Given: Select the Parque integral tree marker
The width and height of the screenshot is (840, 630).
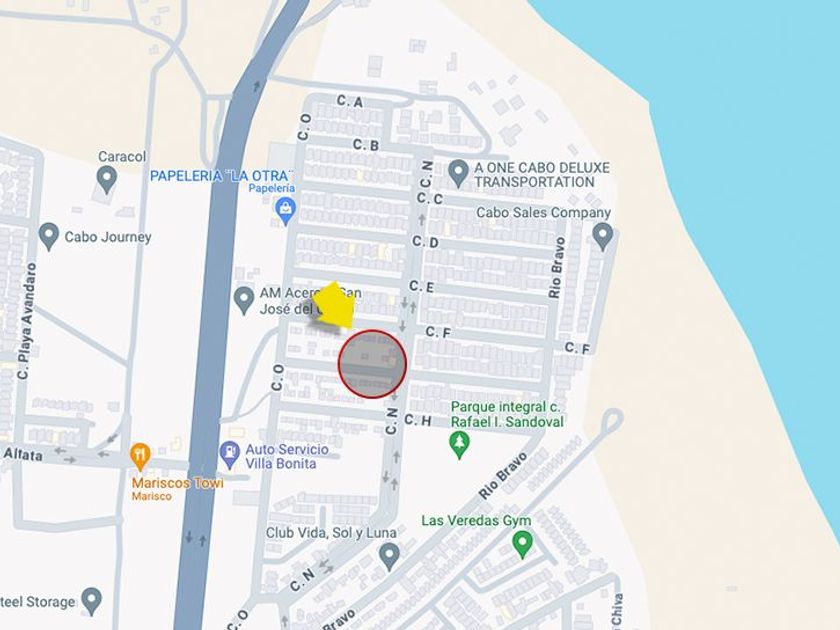Looking at the screenshot, I should [459, 445].
